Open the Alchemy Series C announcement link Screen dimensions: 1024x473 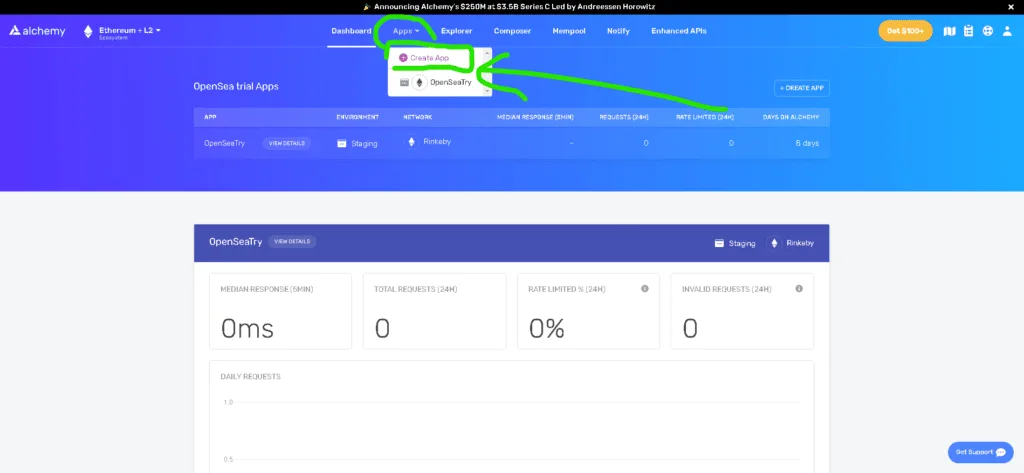point(514,7)
